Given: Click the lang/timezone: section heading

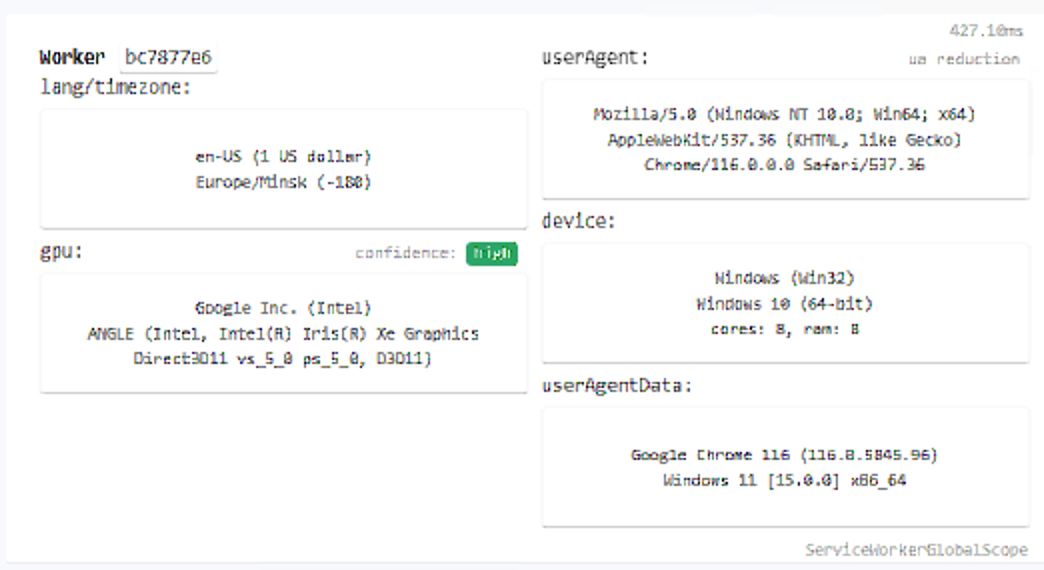Looking at the screenshot, I should [x=115, y=87].
